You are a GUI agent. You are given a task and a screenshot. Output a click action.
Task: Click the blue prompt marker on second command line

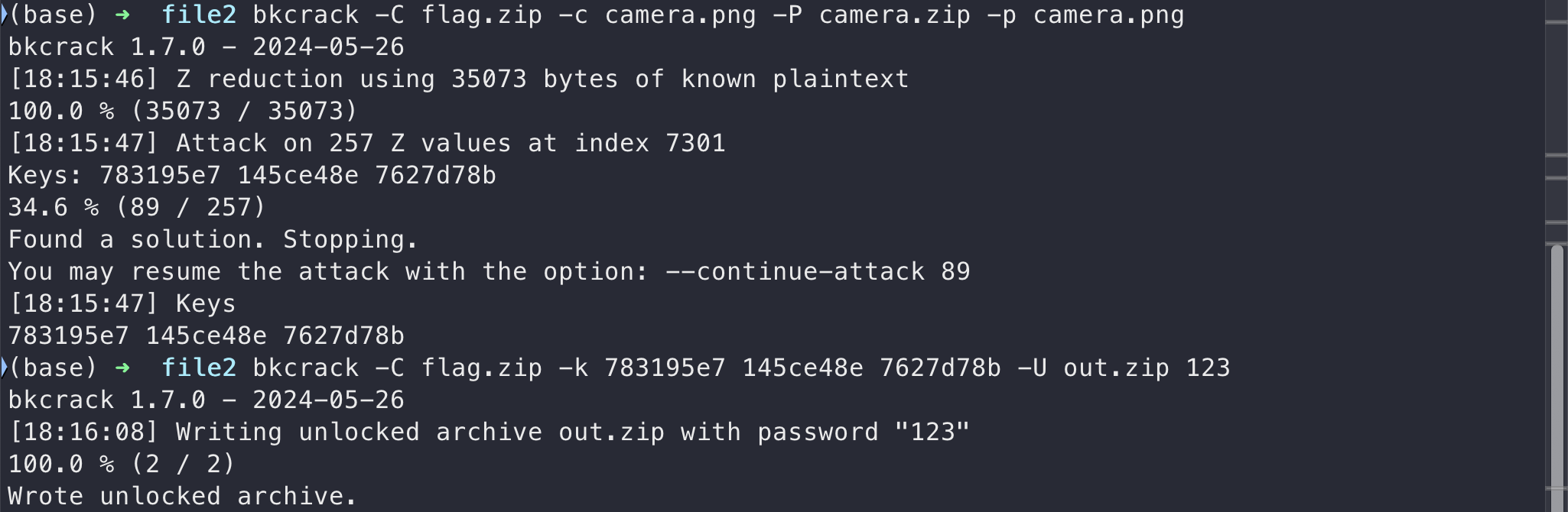click(x=4, y=368)
